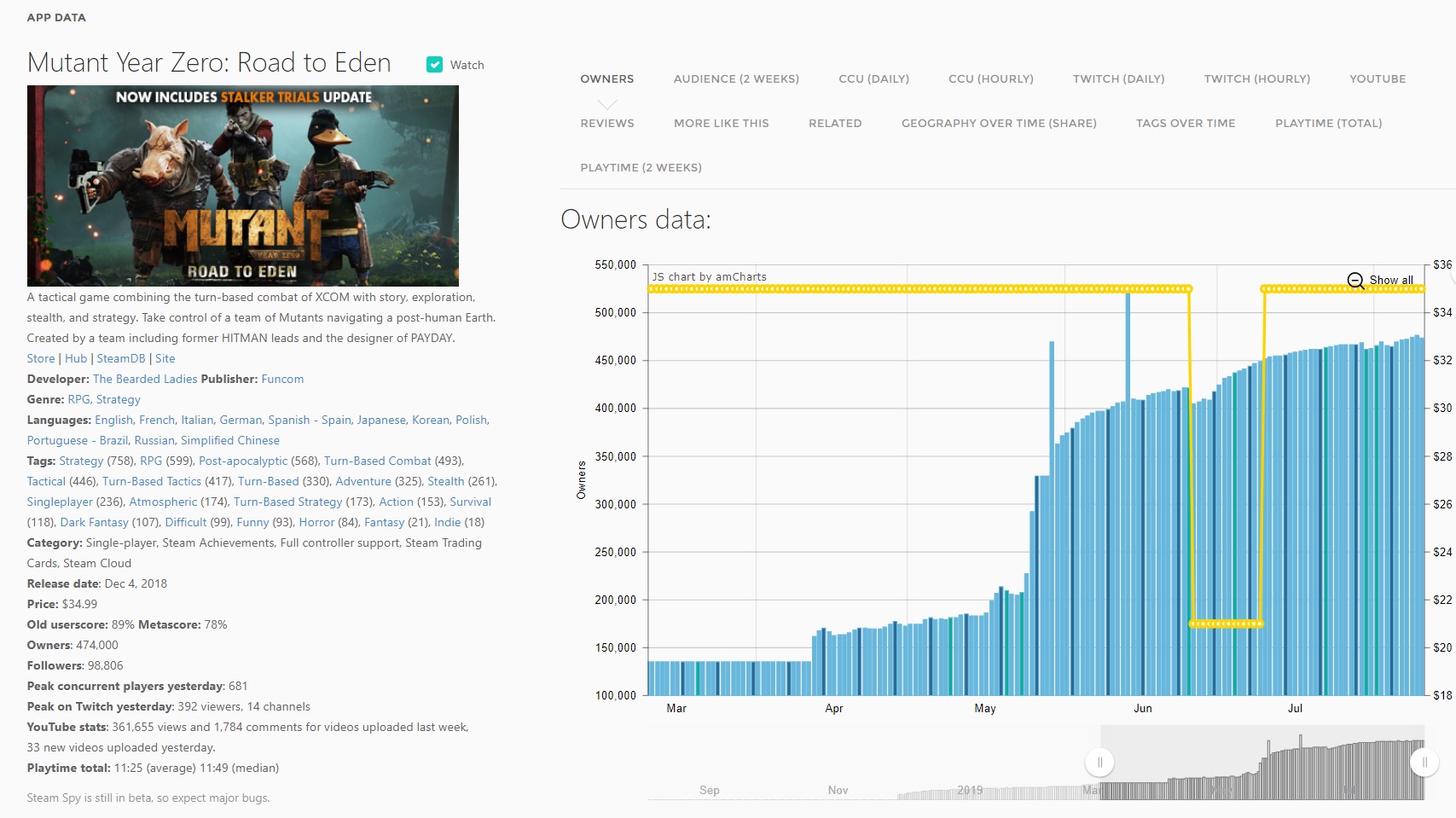Click Portuguese - Brazil language link
Viewport: 1456px width, 818px height.
click(77, 440)
